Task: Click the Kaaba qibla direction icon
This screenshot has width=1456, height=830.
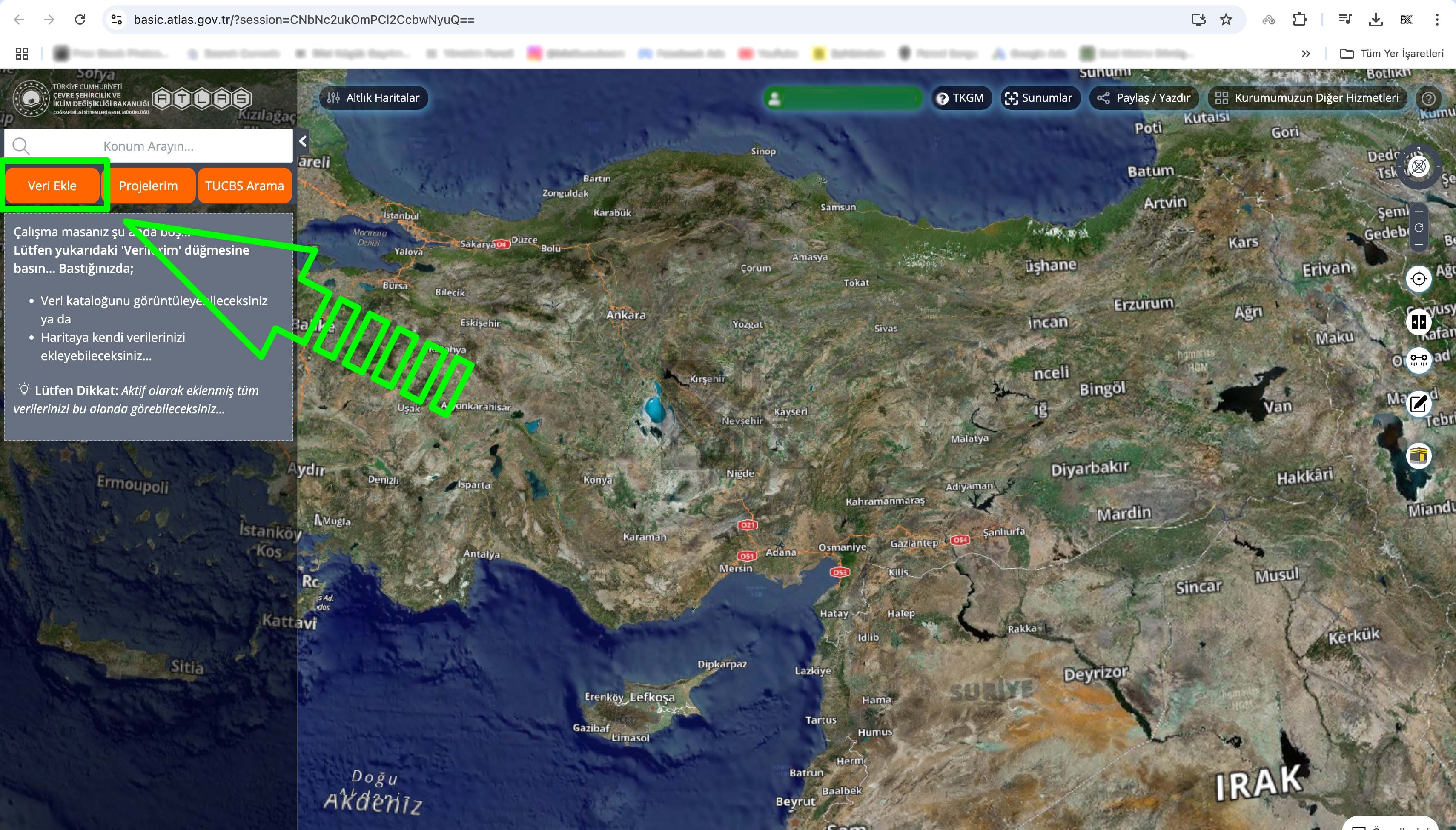Action: [x=1419, y=456]
